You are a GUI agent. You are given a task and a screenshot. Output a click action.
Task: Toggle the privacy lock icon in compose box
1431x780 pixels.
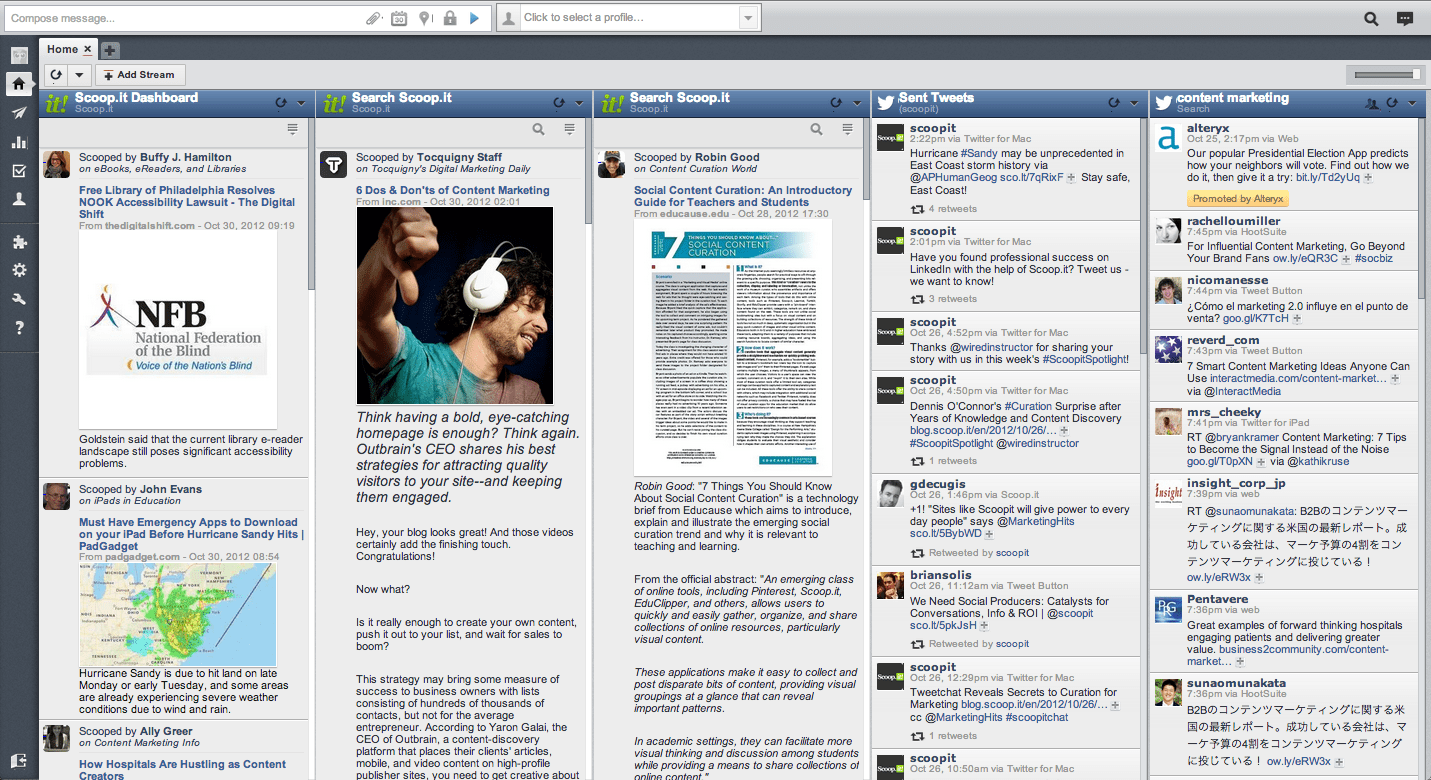pyautogui.click(x=450, y=18)
